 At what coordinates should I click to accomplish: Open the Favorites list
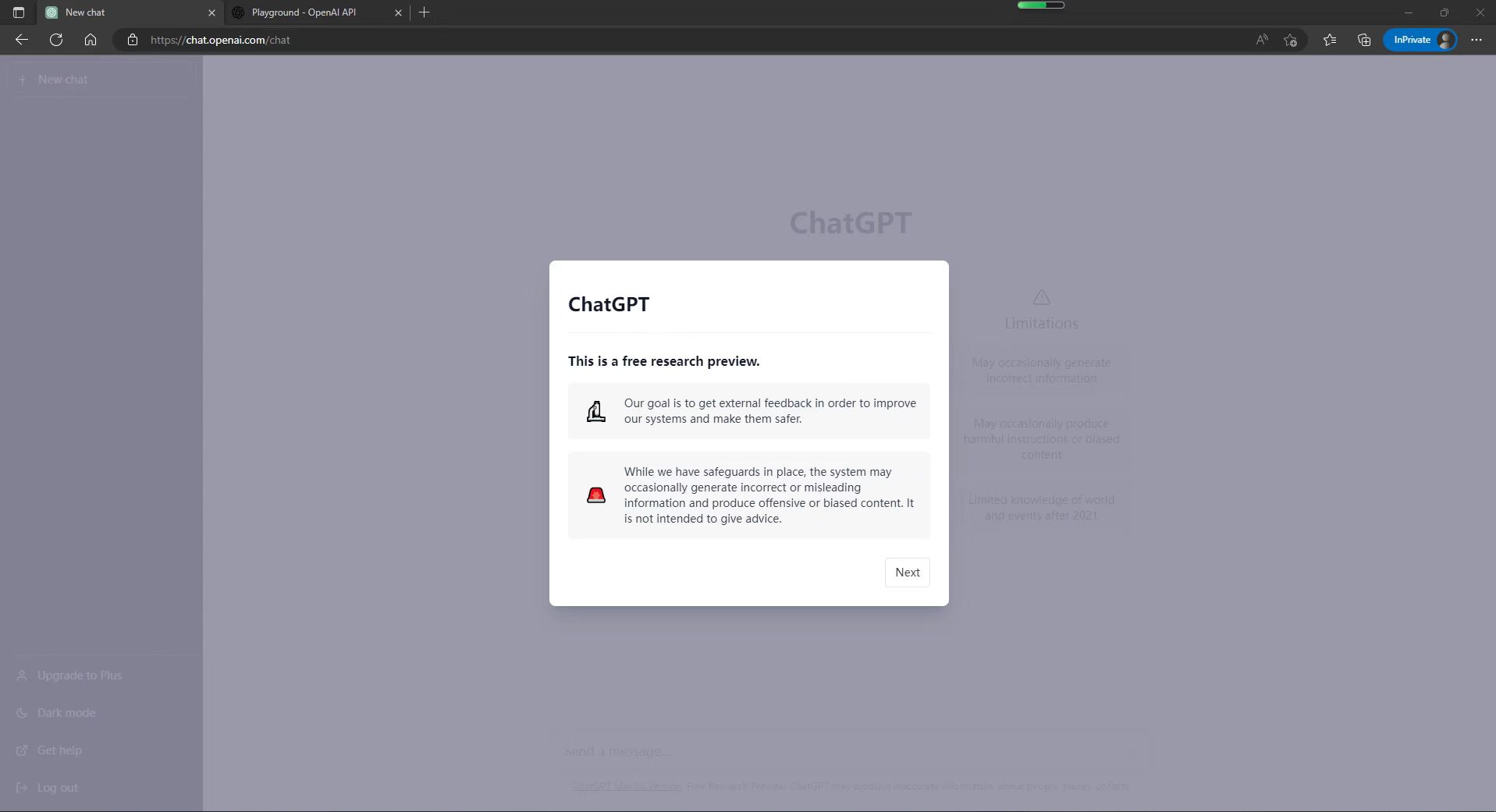[x=1330, y=40]
